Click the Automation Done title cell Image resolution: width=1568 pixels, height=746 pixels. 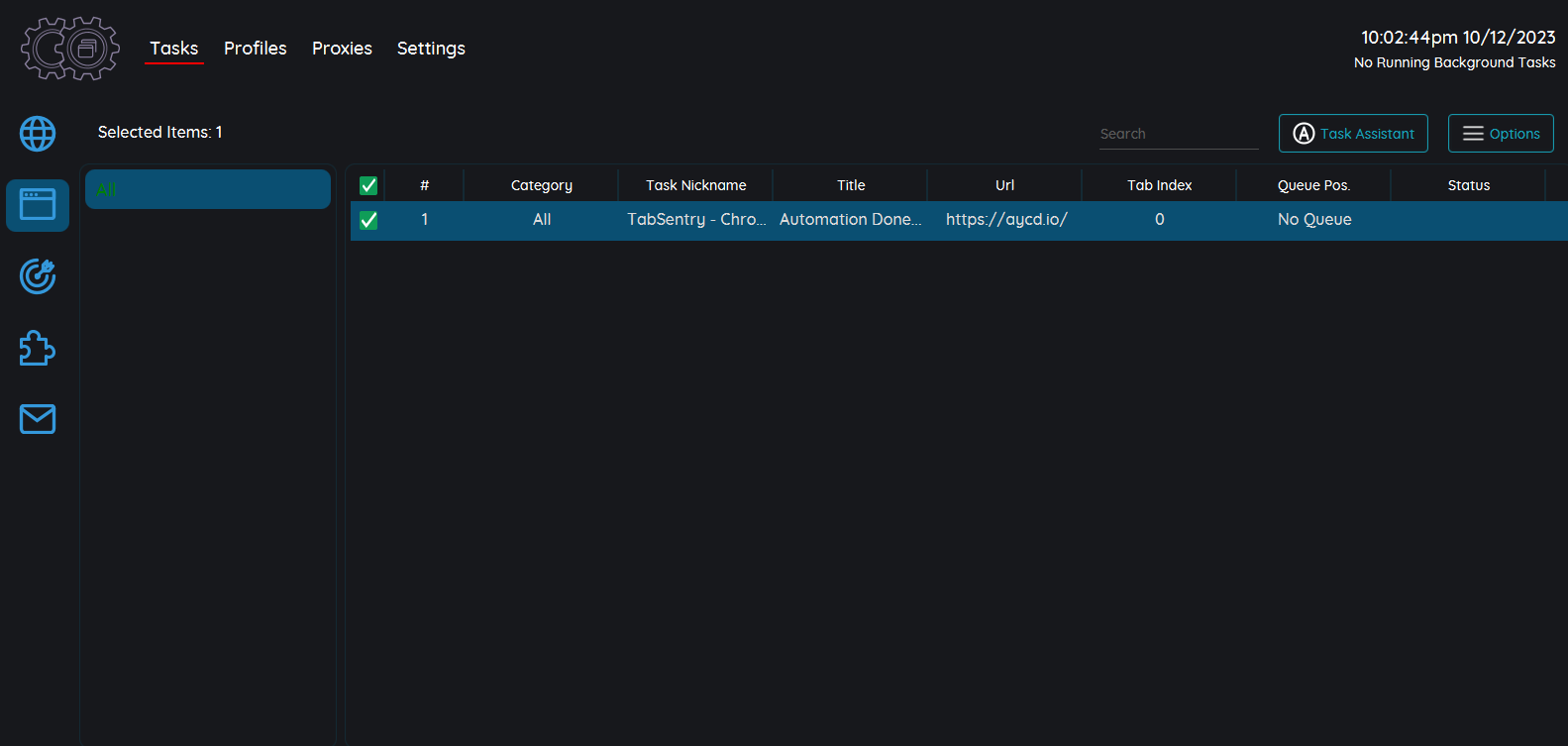pyautogui.click(x=851, y=220)
